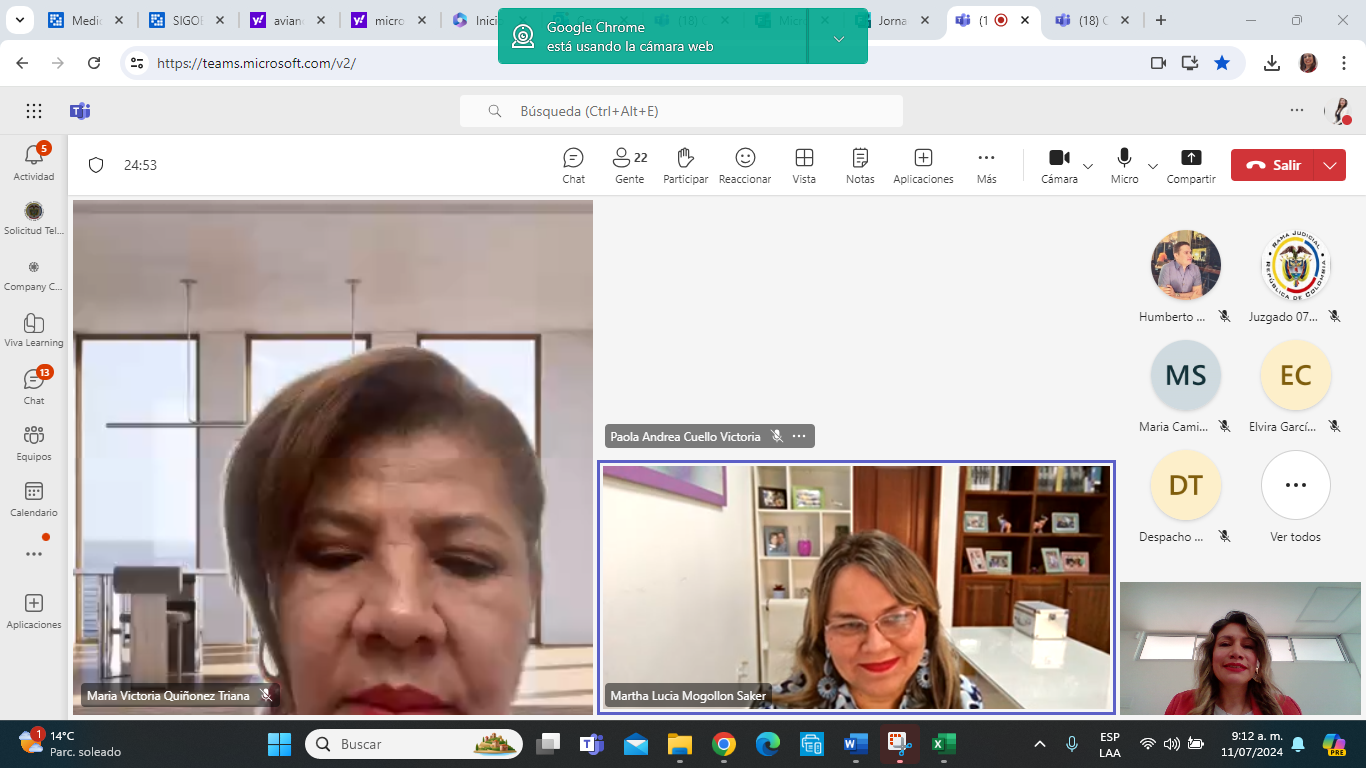Open the meeting Chat panel
This screenshot has width=1366, height=768.
(x=573, y=165)
